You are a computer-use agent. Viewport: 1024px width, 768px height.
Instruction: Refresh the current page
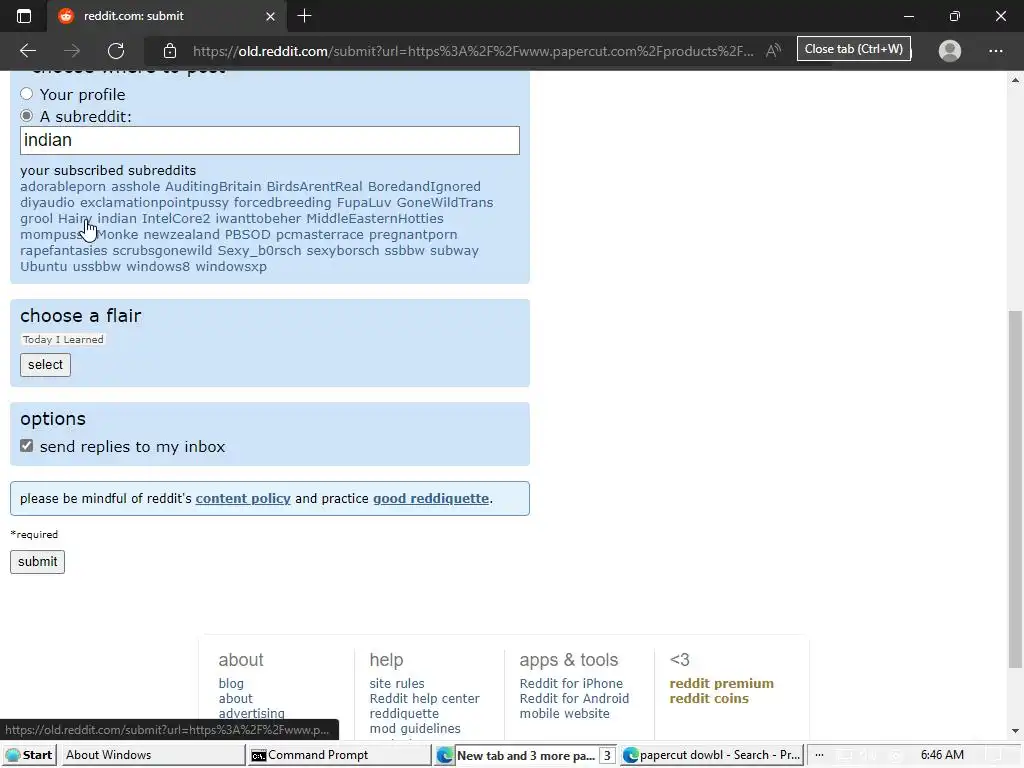(116, 51)
